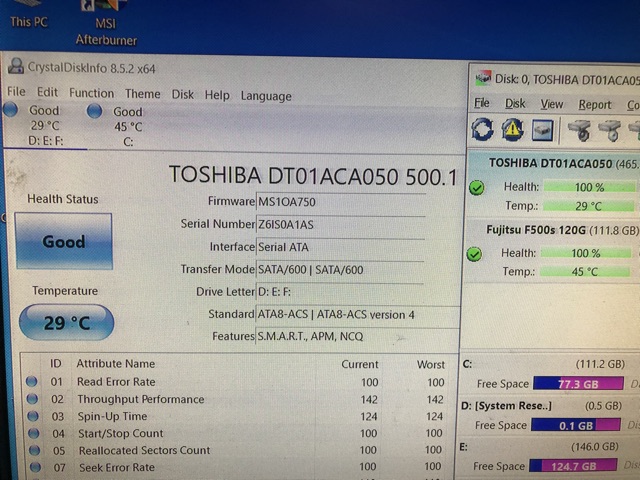
Task: Click the C: free space bar showing 77.3 GB
Action: tap(578, 384)
